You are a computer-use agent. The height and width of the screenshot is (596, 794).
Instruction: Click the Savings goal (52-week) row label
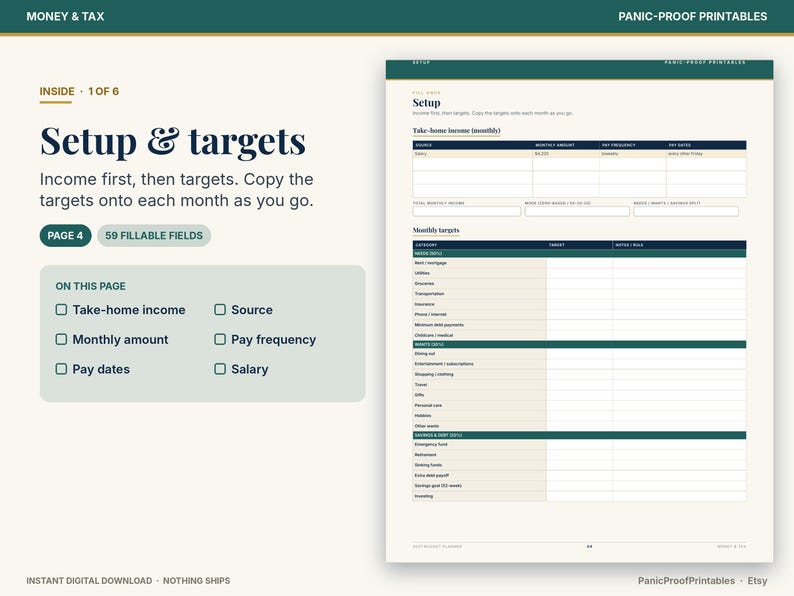click(438, 486)
